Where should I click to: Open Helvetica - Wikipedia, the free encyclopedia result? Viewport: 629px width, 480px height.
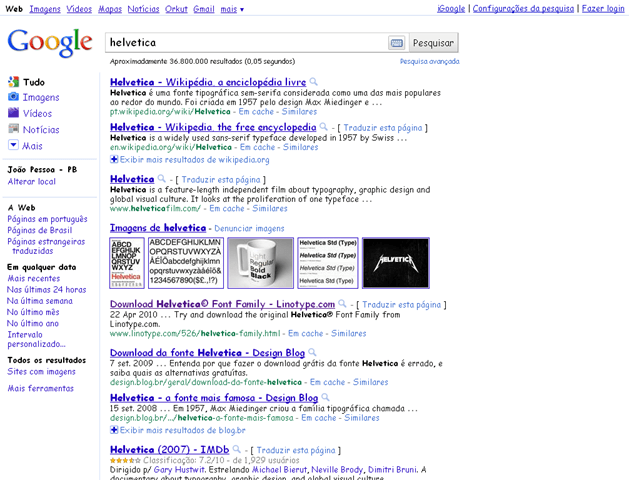(213, 127)
